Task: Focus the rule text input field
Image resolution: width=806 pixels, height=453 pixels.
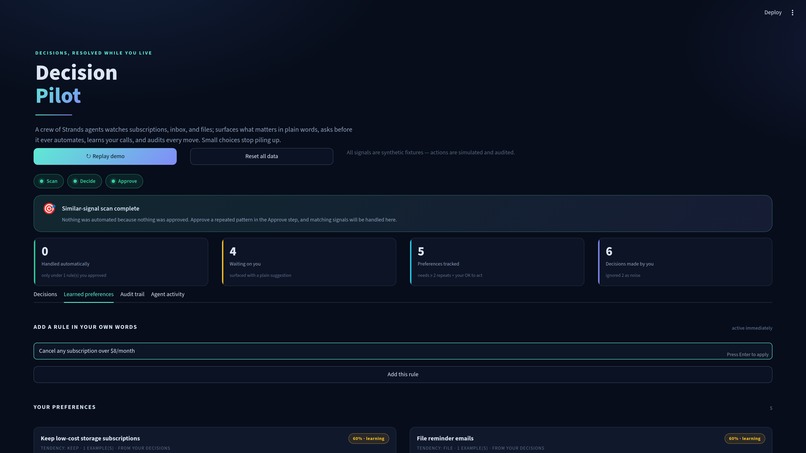Action: 402,351
